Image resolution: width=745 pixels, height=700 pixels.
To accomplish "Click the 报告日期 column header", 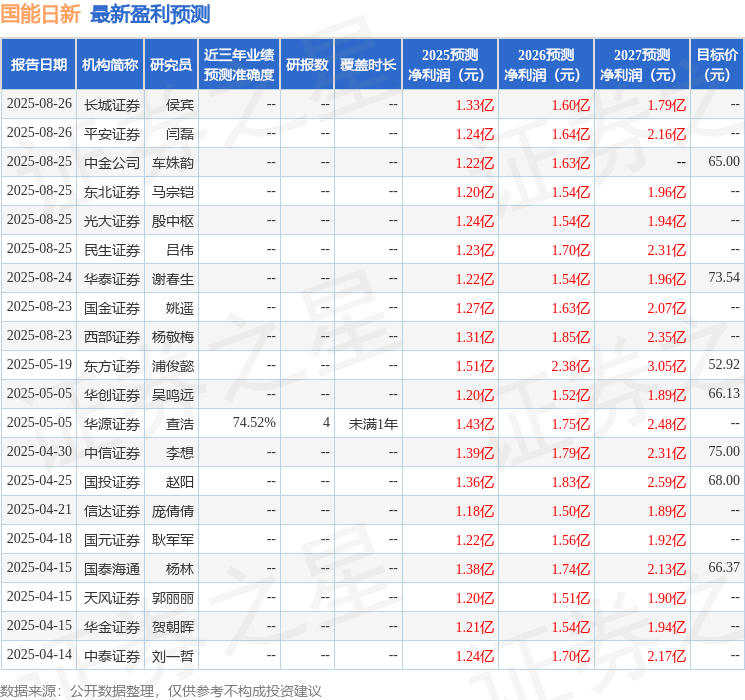I will (x=38, y=65).
